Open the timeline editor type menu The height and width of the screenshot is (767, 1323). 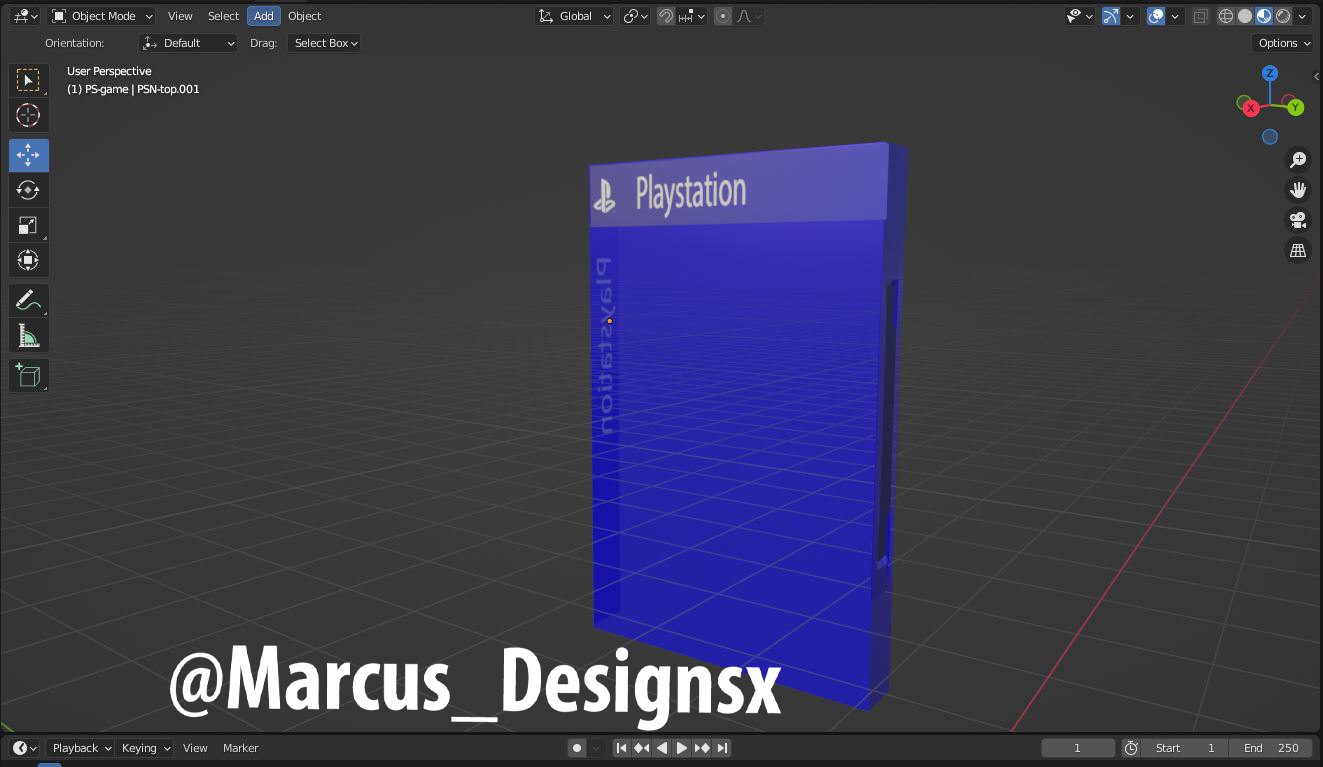[25, 748]
